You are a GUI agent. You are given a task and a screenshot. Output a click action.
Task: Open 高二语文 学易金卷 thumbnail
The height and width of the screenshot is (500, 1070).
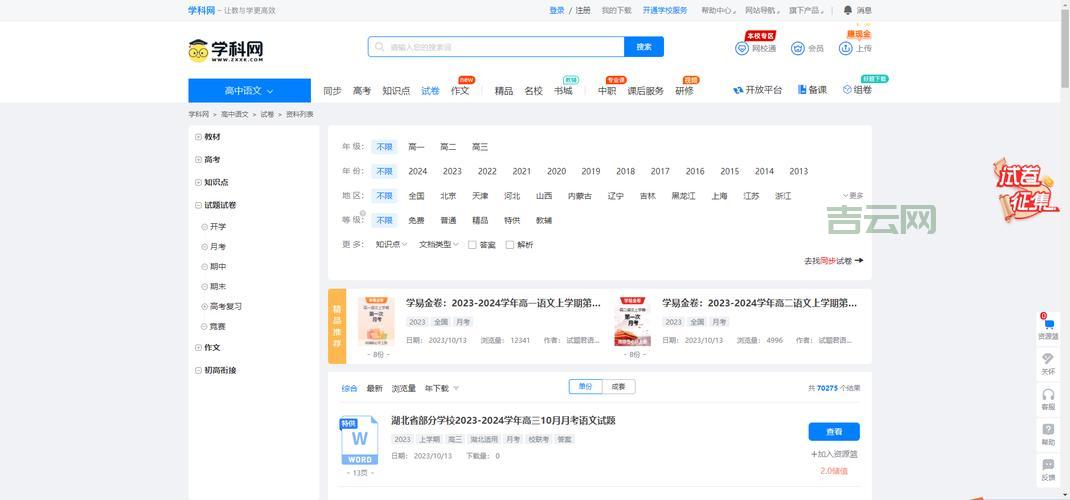pos(632,321)
